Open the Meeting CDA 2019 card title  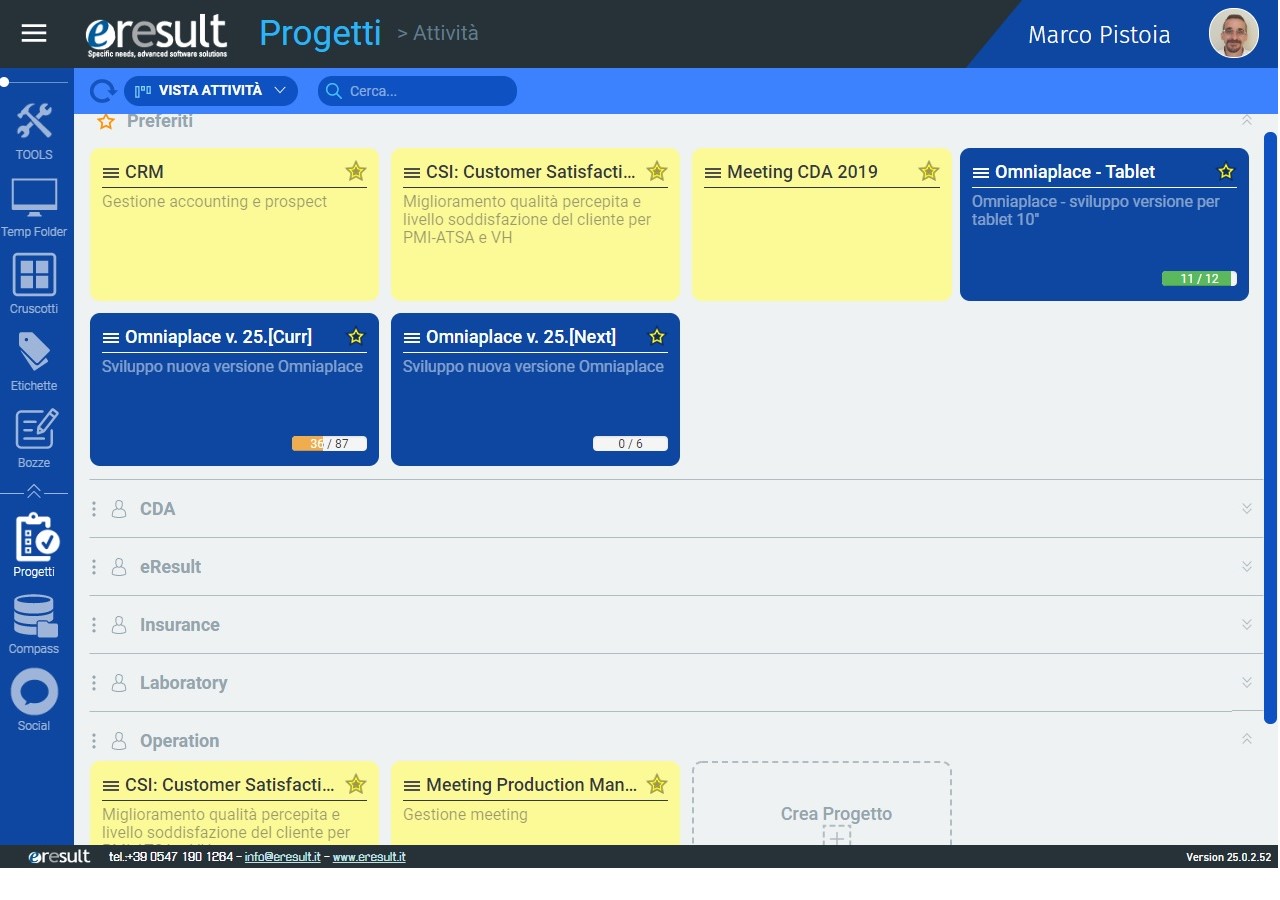pyautogui.click(x=802, y=172)
